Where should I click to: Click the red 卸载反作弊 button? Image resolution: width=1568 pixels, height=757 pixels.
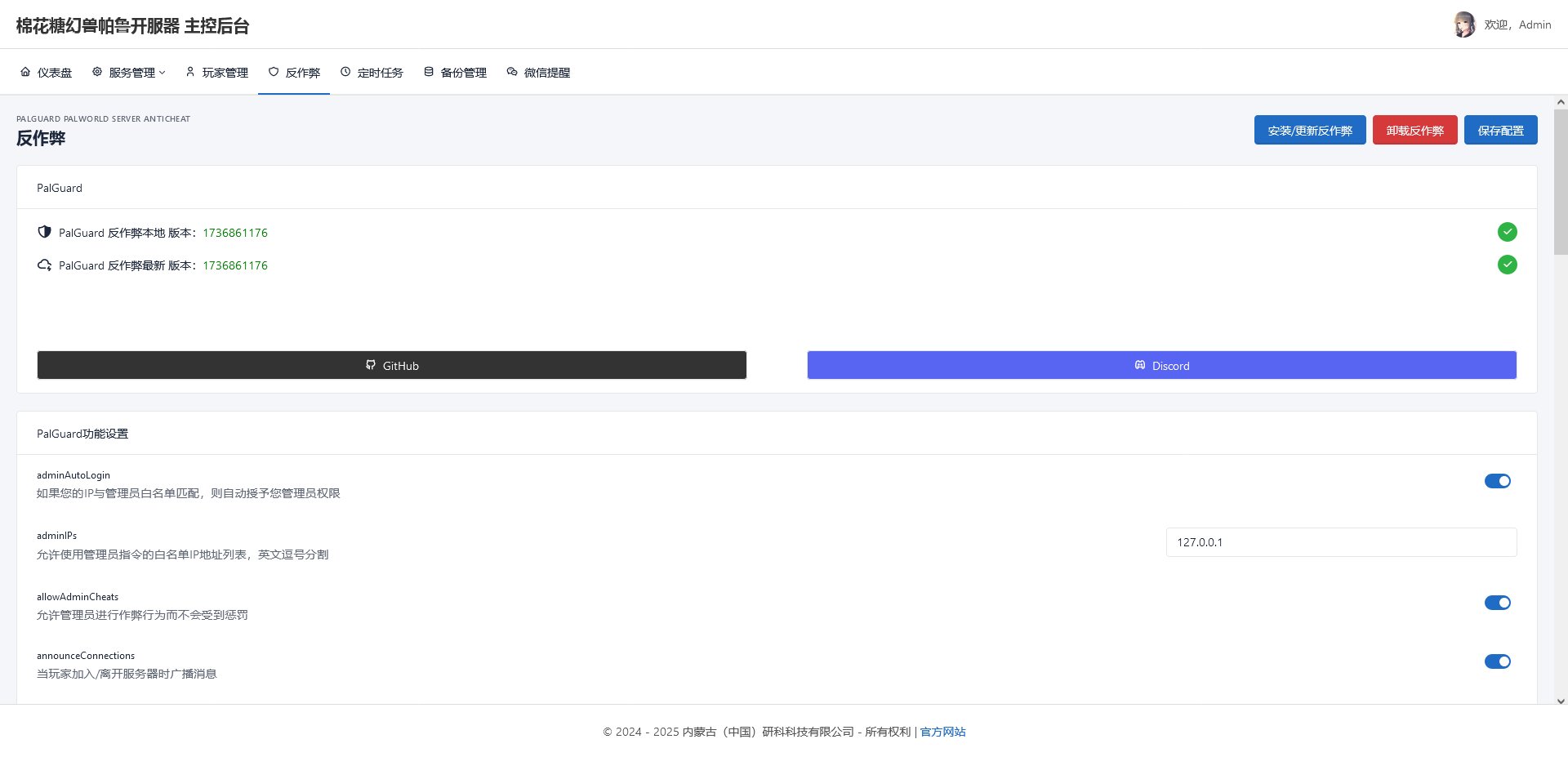point(1414,131)
